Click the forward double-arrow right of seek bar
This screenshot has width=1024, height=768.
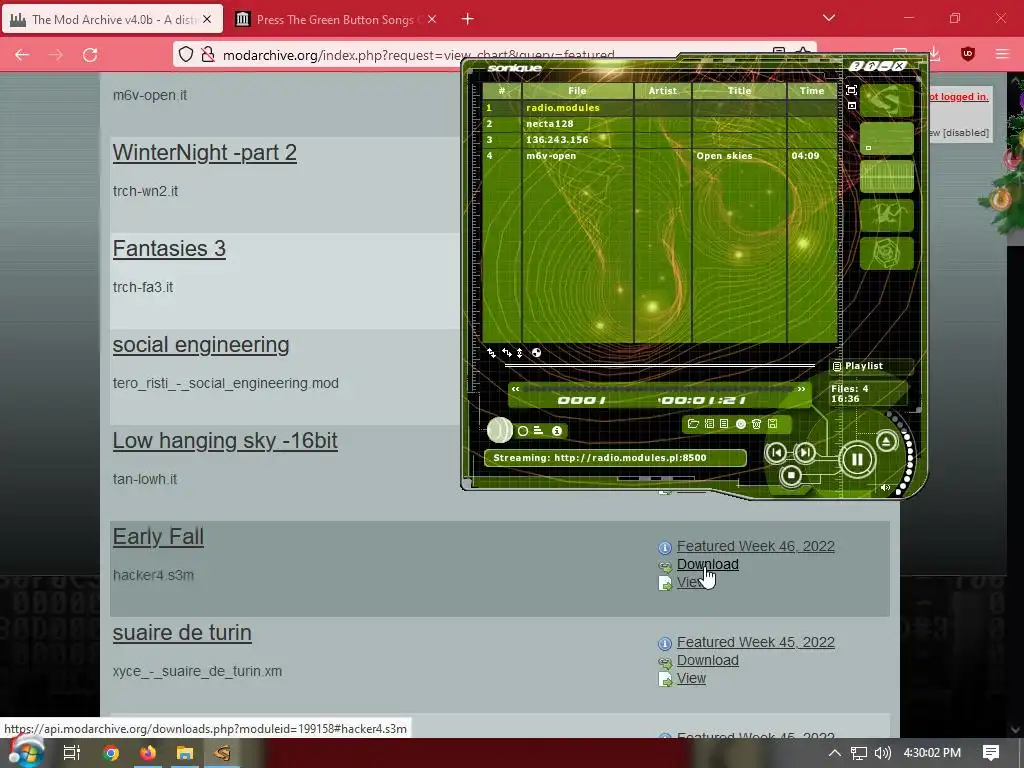click(801, 389)
